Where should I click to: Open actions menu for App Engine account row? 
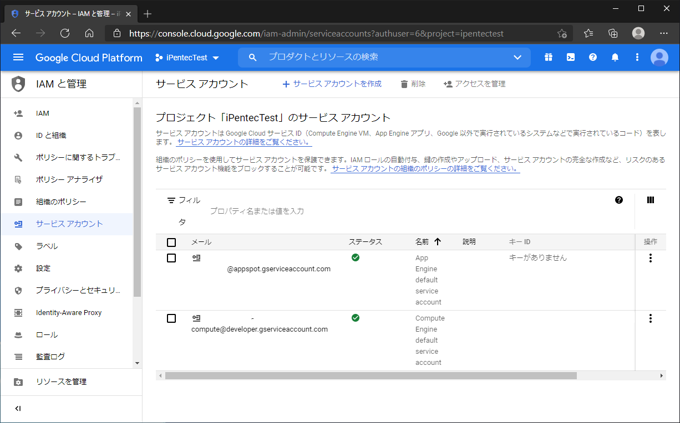651,258
